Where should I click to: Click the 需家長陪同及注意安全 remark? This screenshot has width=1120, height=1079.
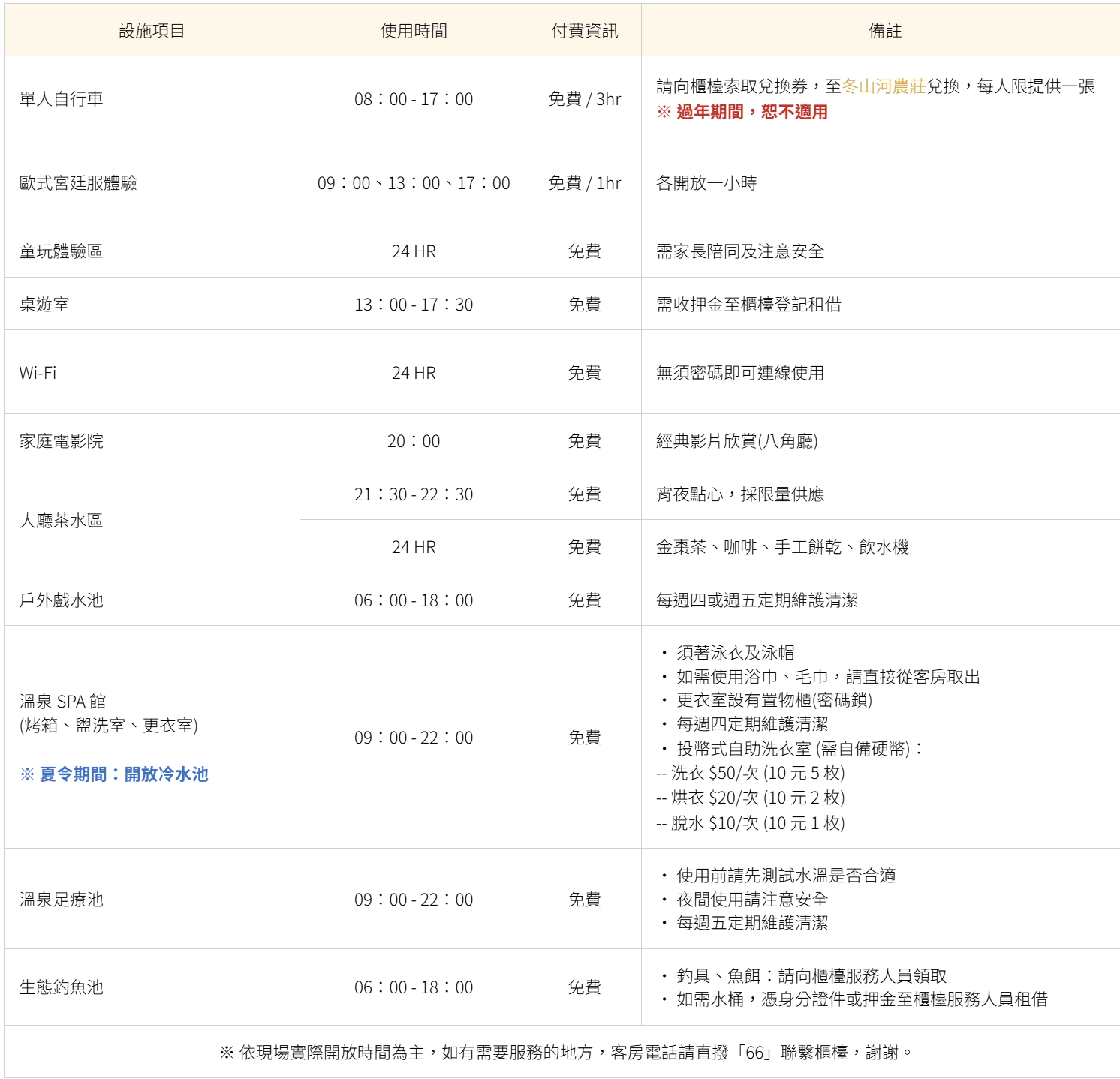740,251
